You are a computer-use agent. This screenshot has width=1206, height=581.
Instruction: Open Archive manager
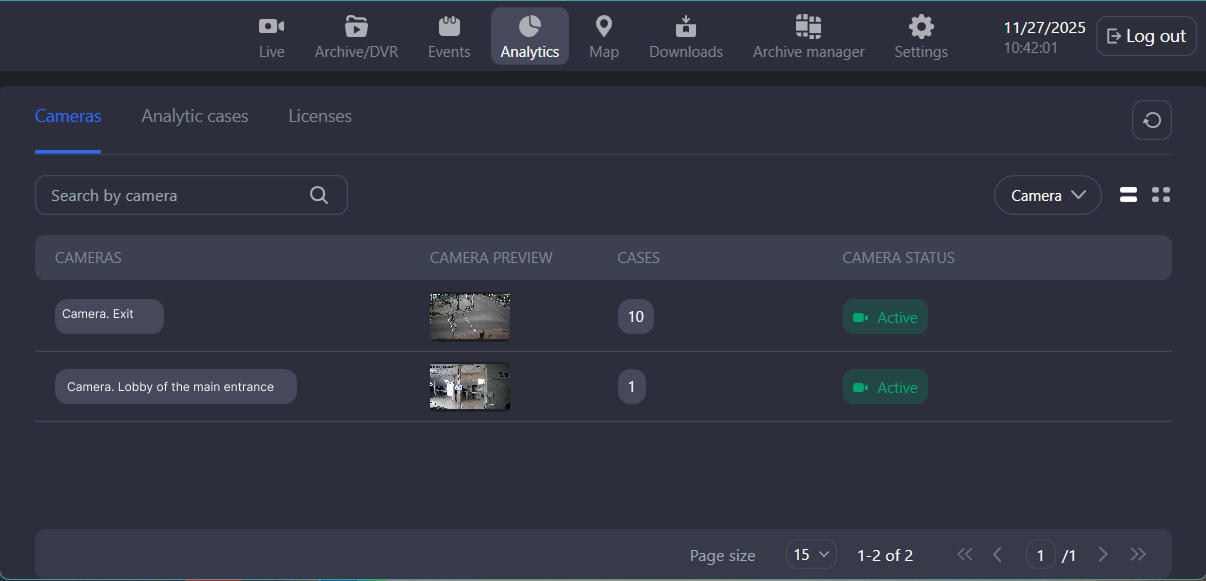[808, 37]
